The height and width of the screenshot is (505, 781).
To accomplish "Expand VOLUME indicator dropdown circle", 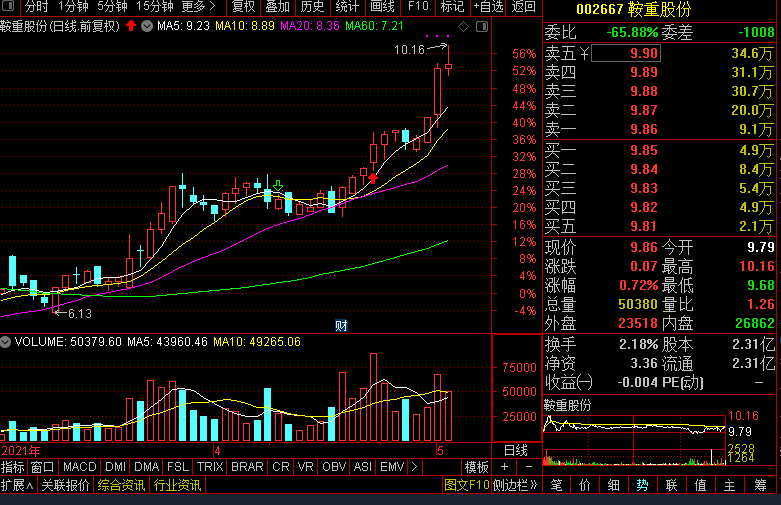I will coord(5,342).
